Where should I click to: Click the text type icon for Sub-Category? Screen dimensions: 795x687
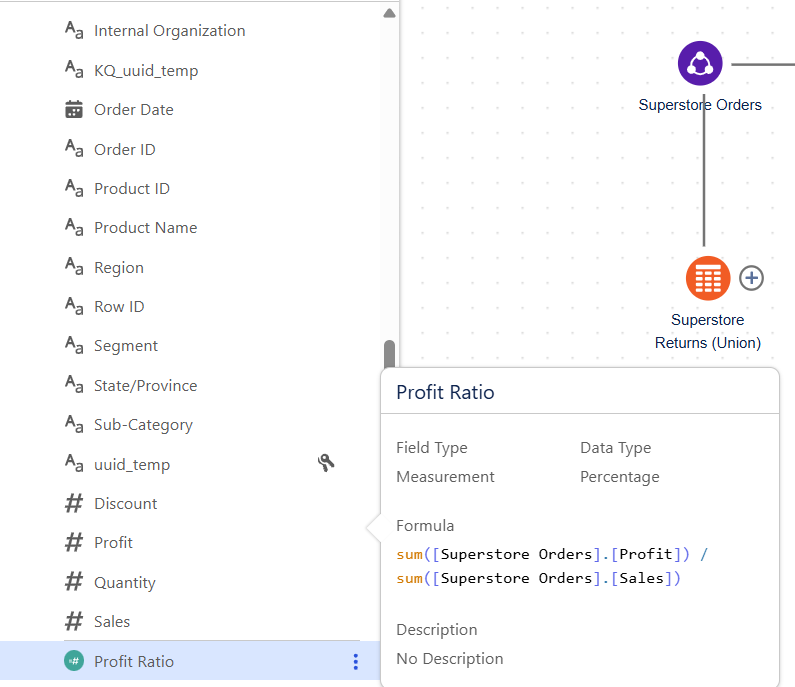pos(74,424)
